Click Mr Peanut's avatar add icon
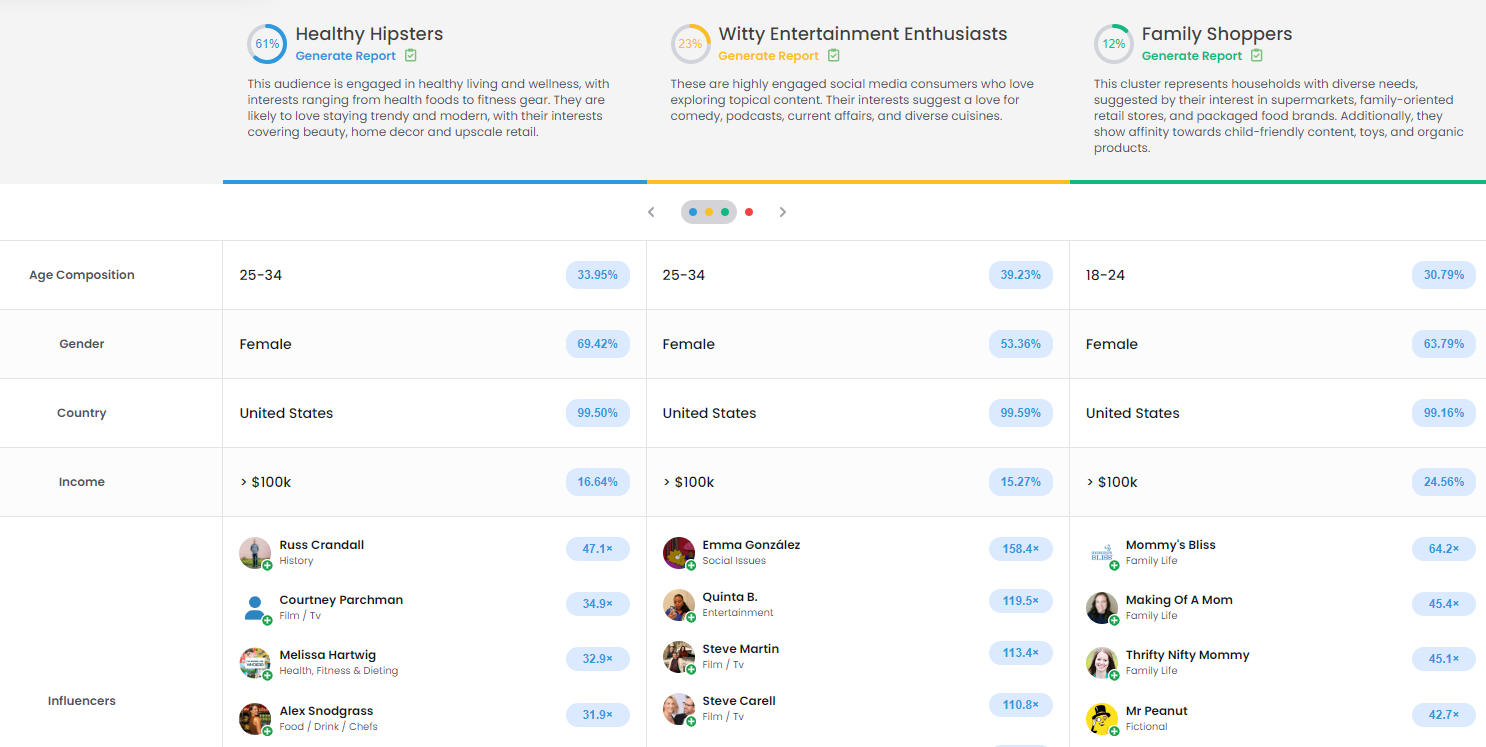 [x=1114, y=731]
